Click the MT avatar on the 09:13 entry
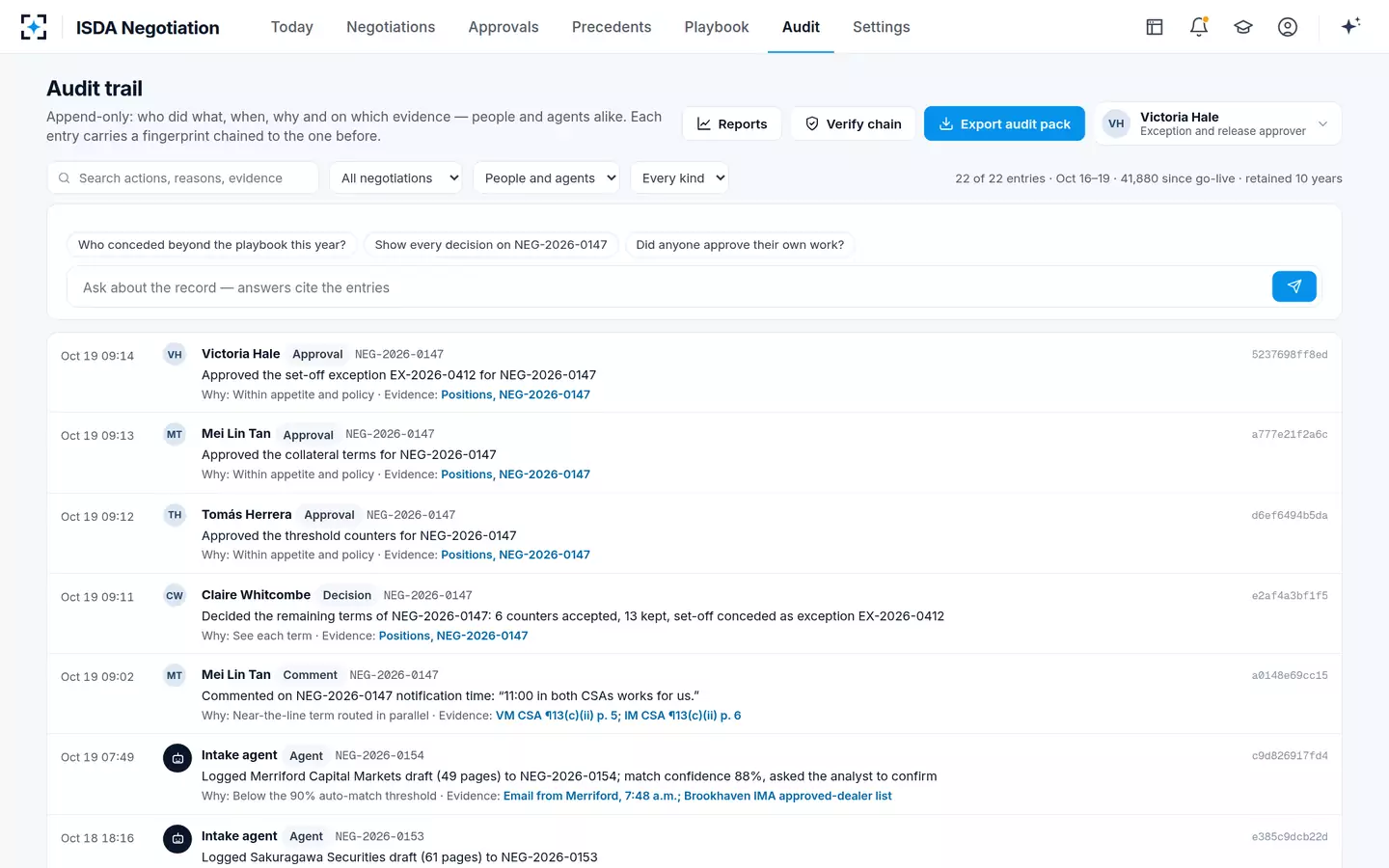This screenshot has width=1389, height=868. click(175, 435)
